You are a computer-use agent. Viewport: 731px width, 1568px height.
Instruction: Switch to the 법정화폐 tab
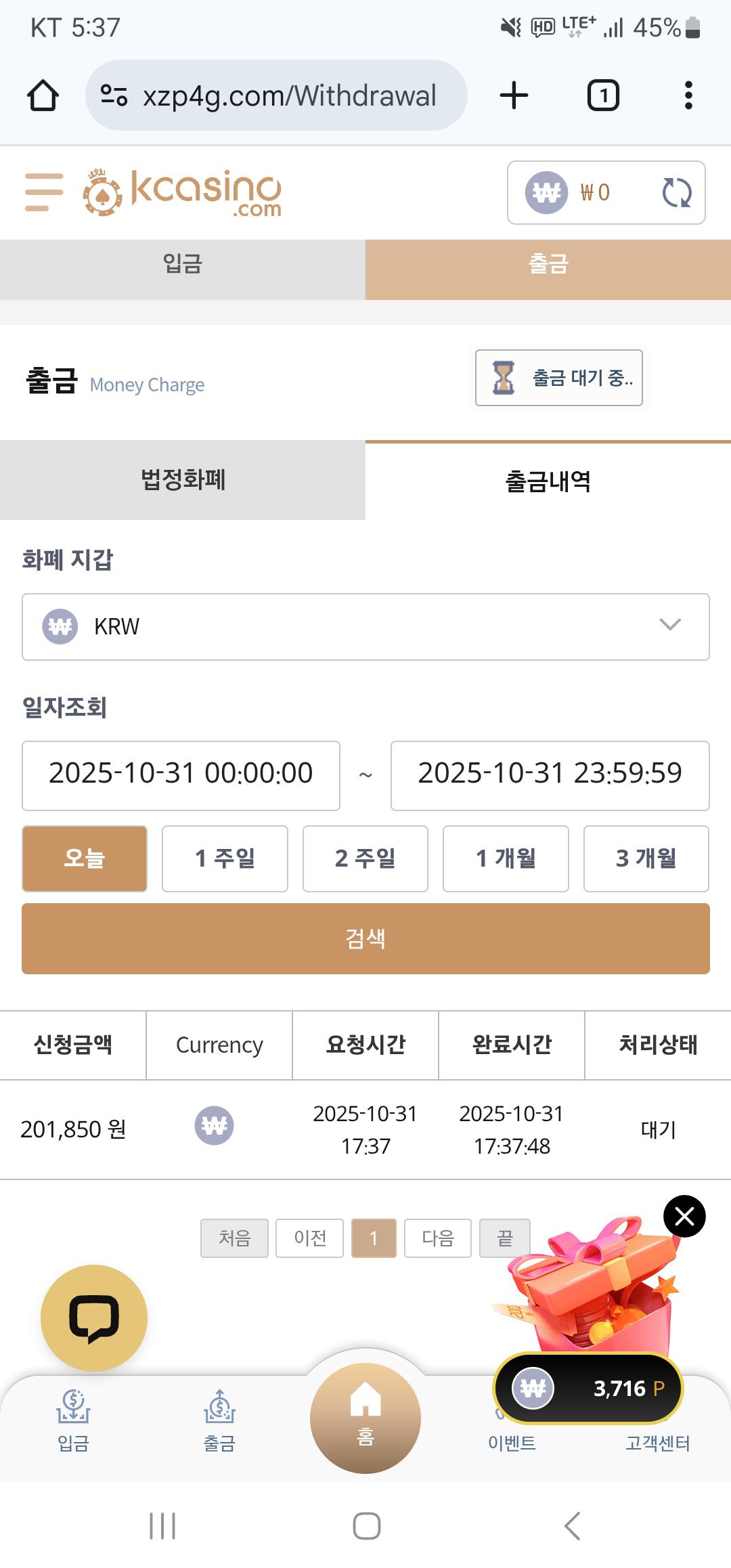click(x=183, y=481)
